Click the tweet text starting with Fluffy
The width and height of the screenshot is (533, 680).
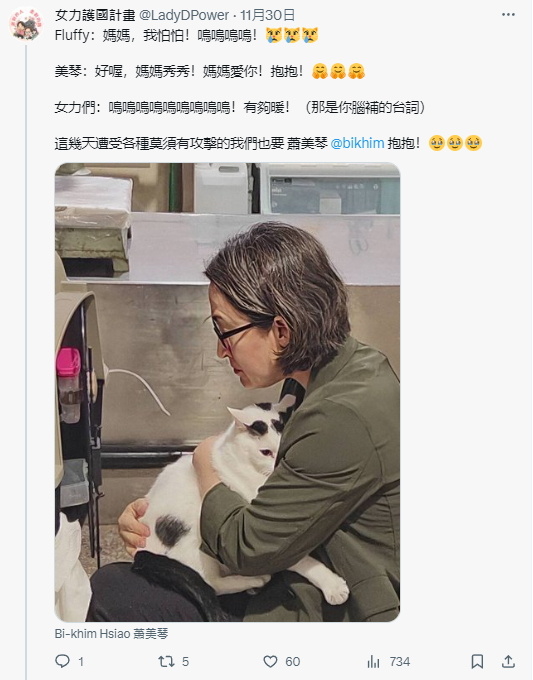[x=186, y=35]
